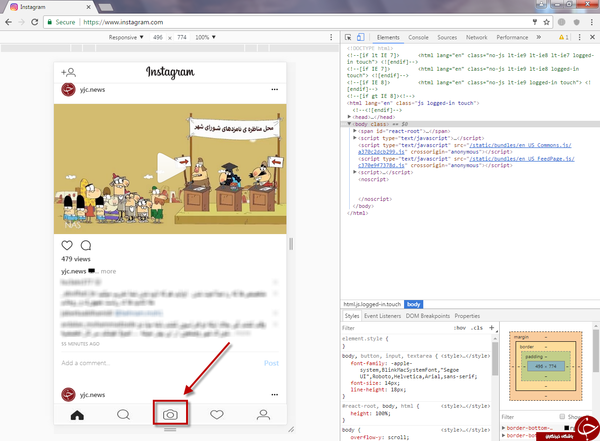Image resolution: width=600 pixels, height=441 pixels.
Task: Open the activity heart icon in the bottom bar
Action: click(217, 415)
